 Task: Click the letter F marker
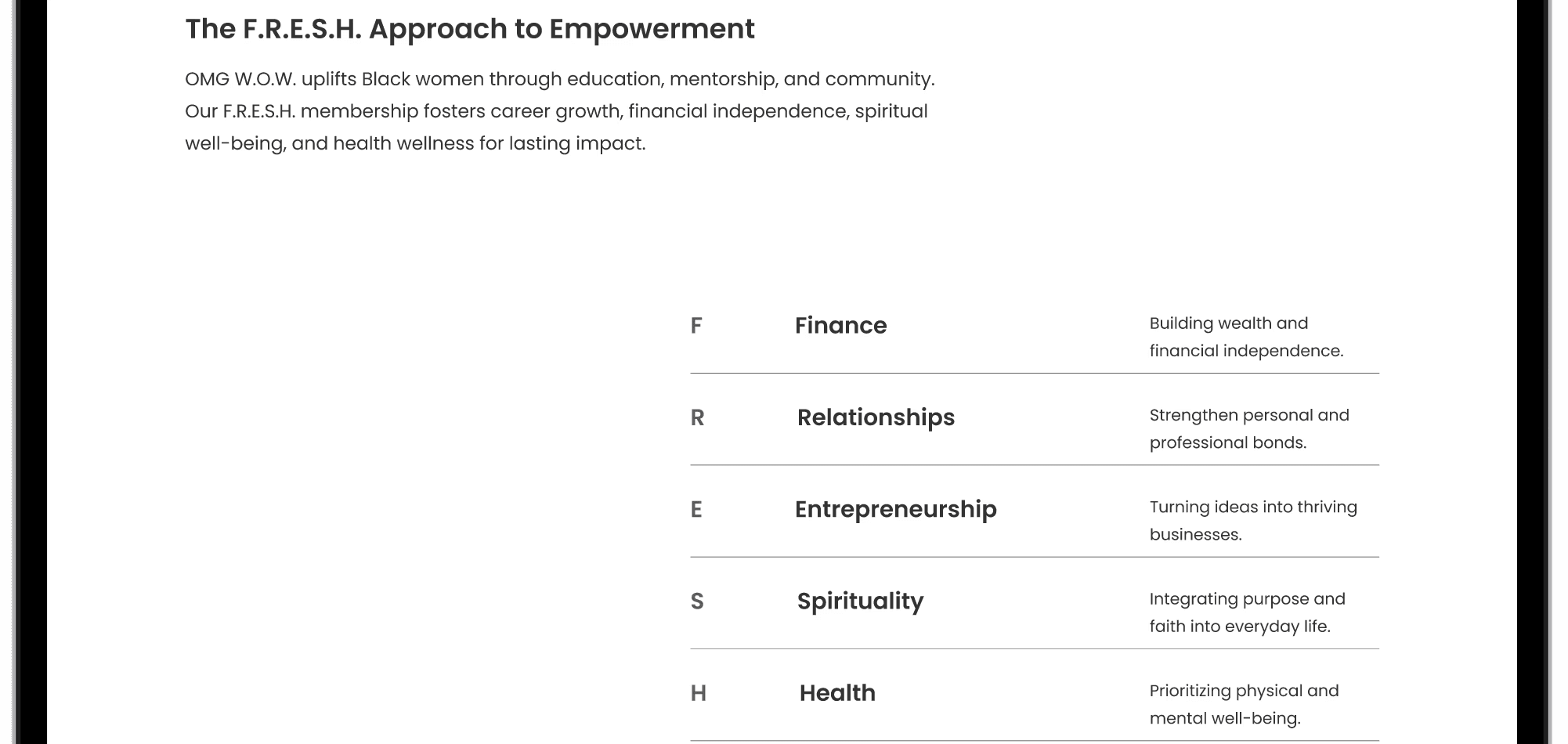(x=695, y=326)
